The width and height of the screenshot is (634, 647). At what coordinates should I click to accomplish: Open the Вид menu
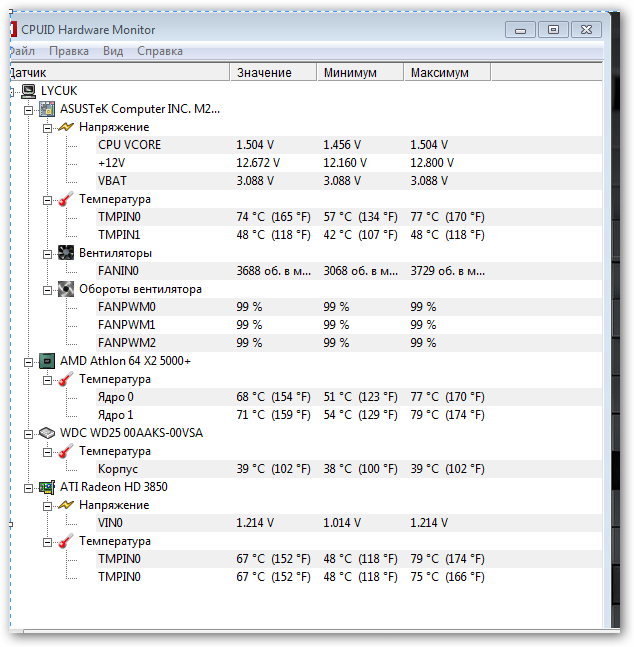(x=113, y=51)
